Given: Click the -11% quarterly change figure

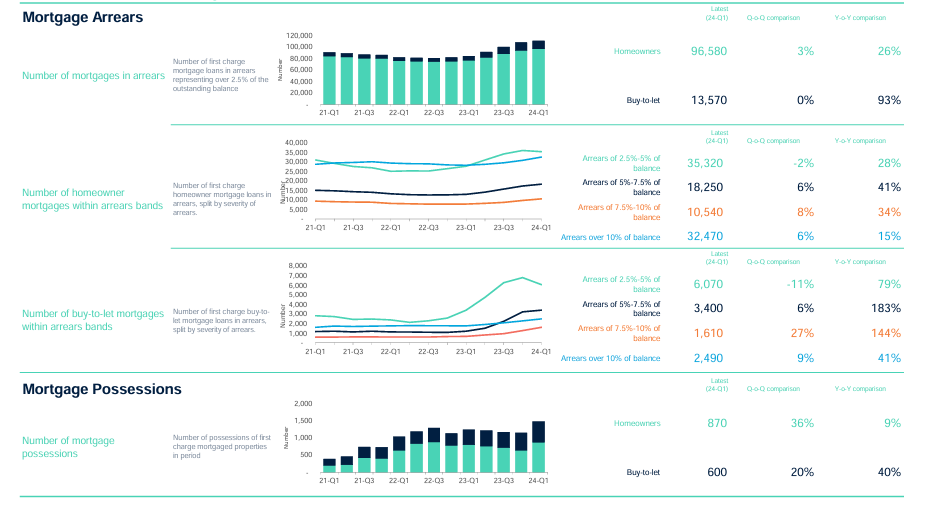Looking at the screenshot, I should pyautogui.click(x=800, y=284).
